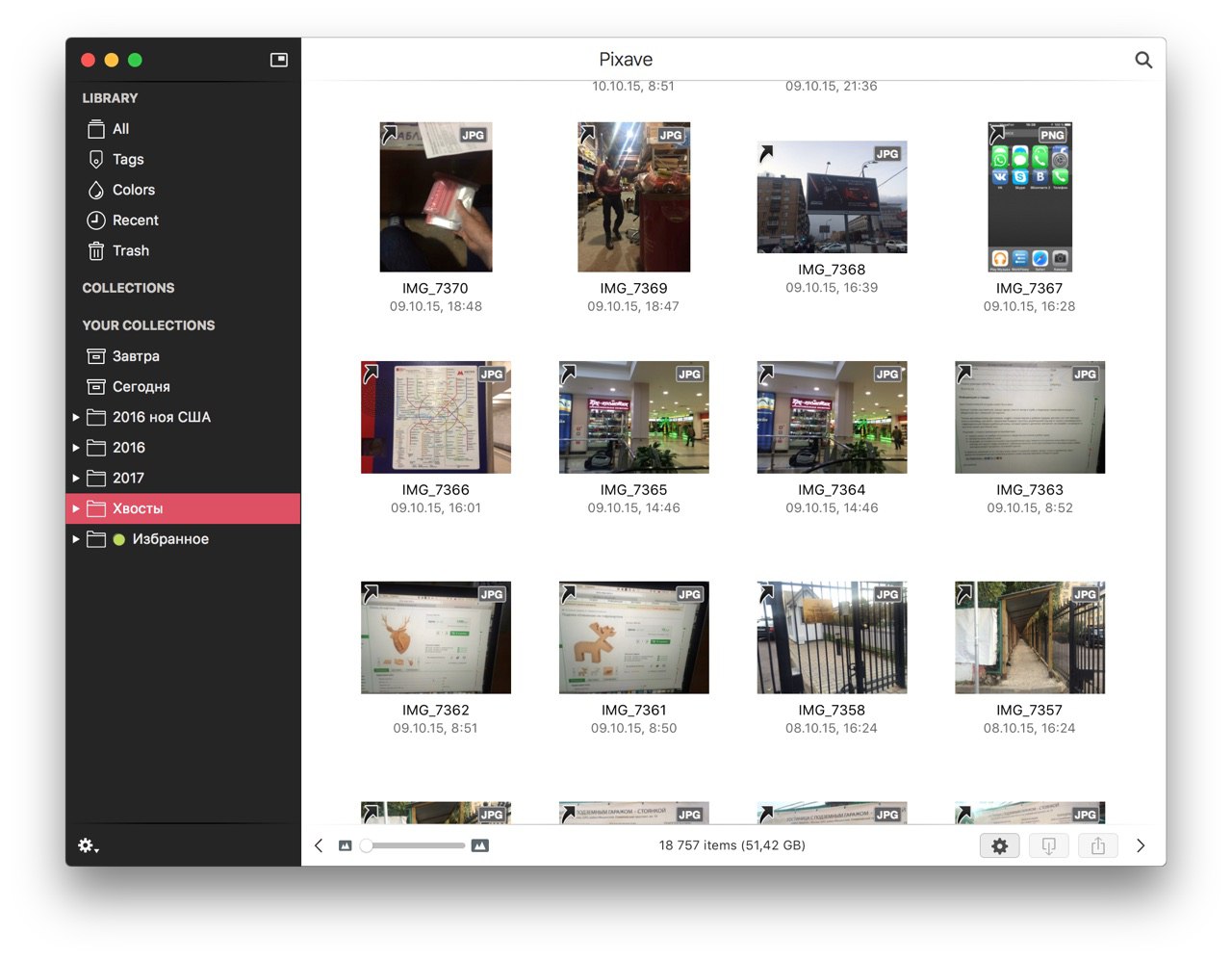Viewport: 1232px width, 960px height.
Task: Click the IMG_7370 file name
Action: 435,289
